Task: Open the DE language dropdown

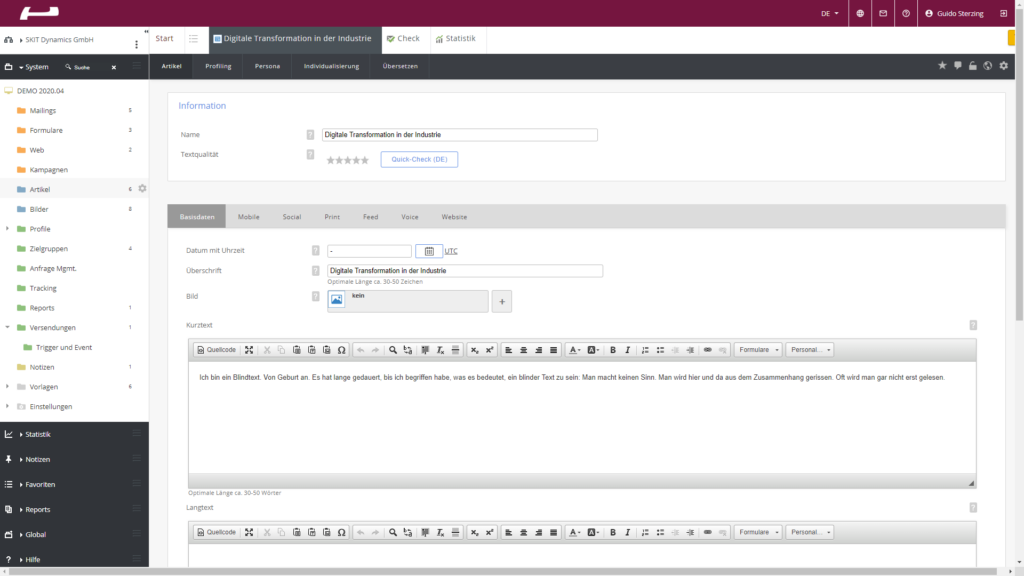Action: (830, 14)
